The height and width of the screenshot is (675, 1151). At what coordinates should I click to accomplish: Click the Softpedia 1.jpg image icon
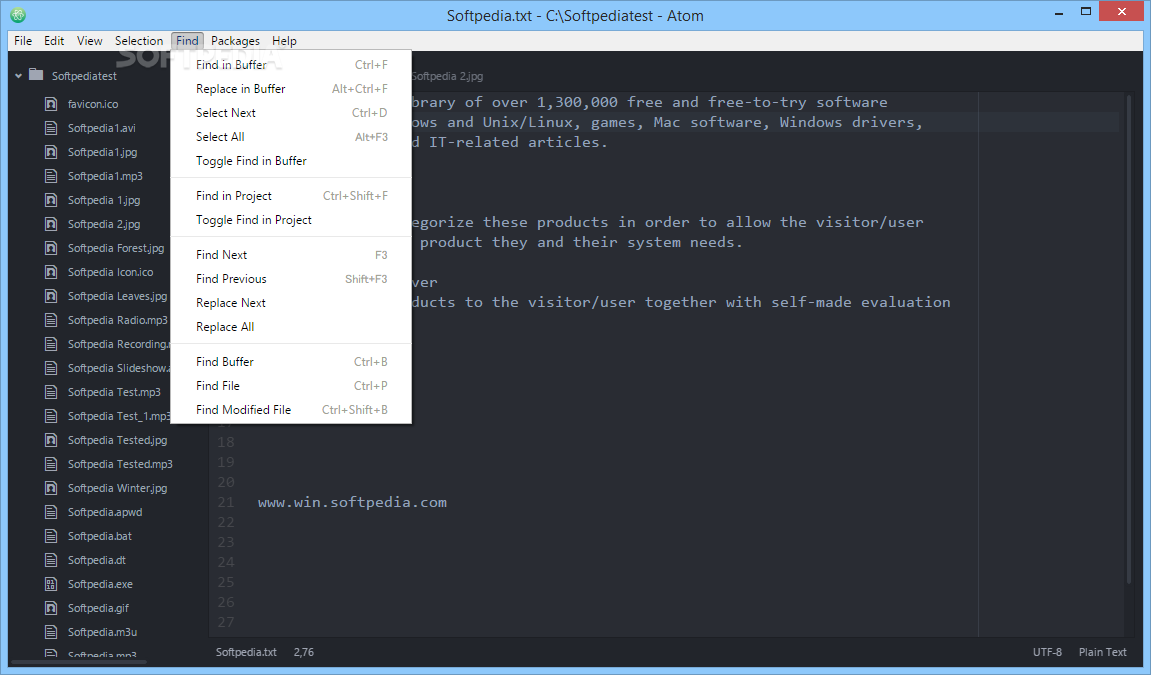[x=51, y=200]
